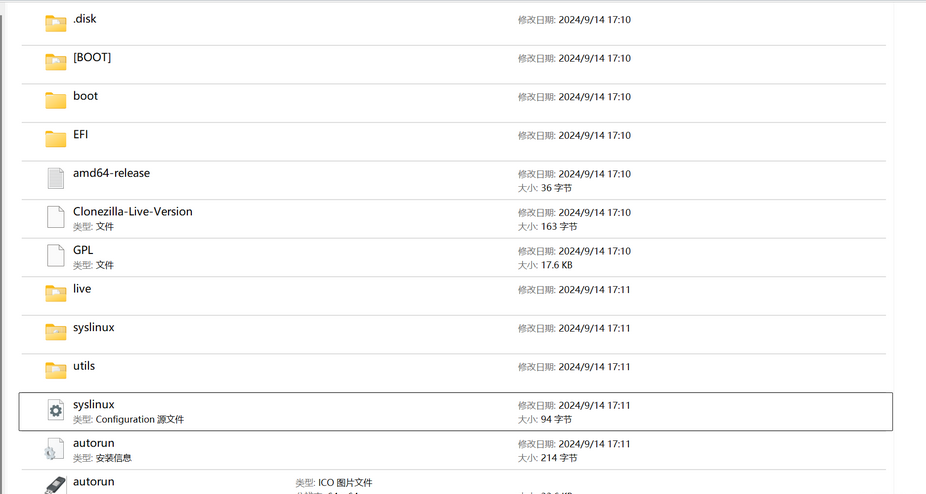Click the GPL file name label
This screenshot has width=926, height=494.
point(83,250)
